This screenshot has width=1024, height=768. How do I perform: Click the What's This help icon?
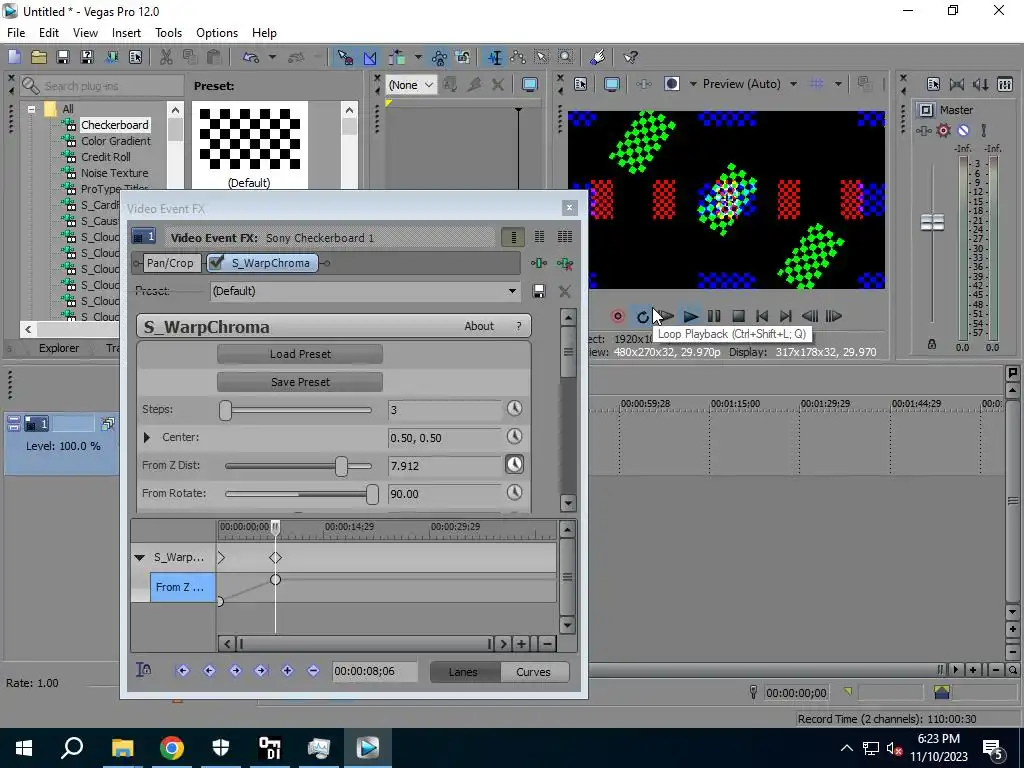tap(630, 57)
